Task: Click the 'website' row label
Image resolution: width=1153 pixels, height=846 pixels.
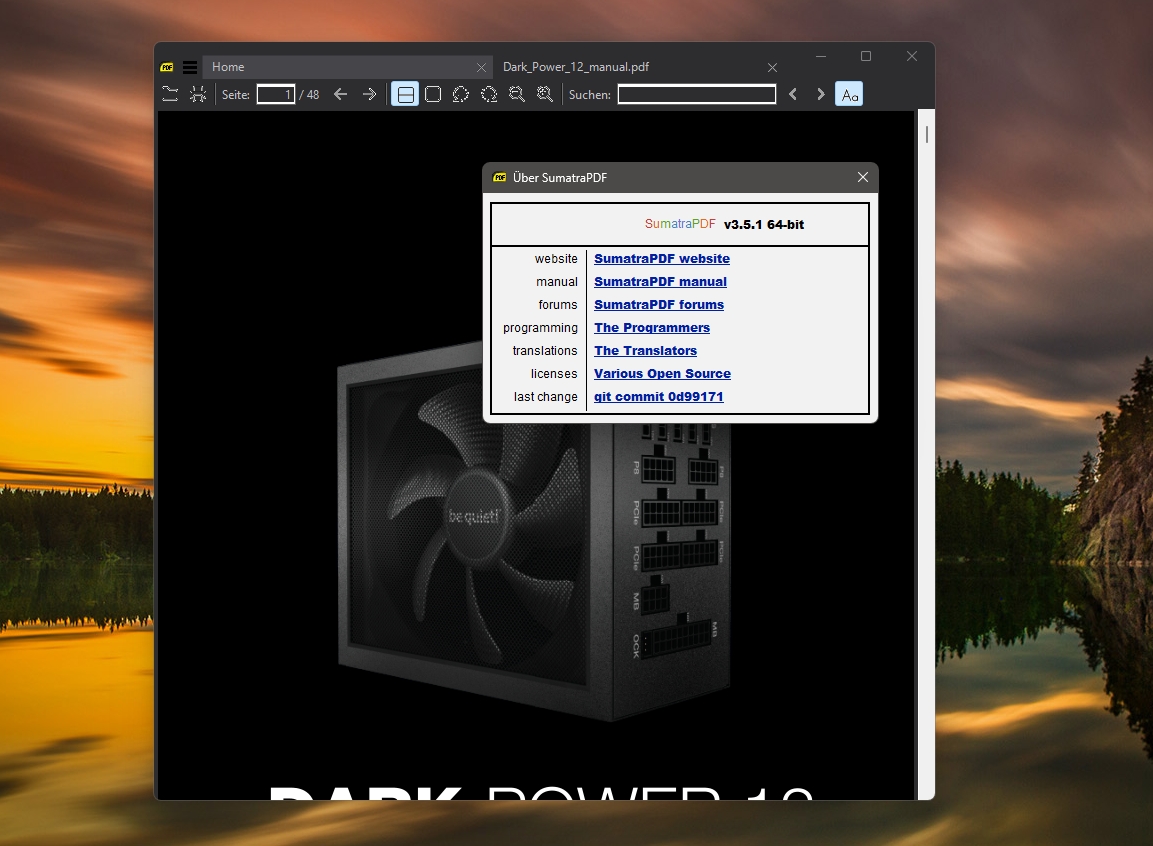Action: click(556, 259)
